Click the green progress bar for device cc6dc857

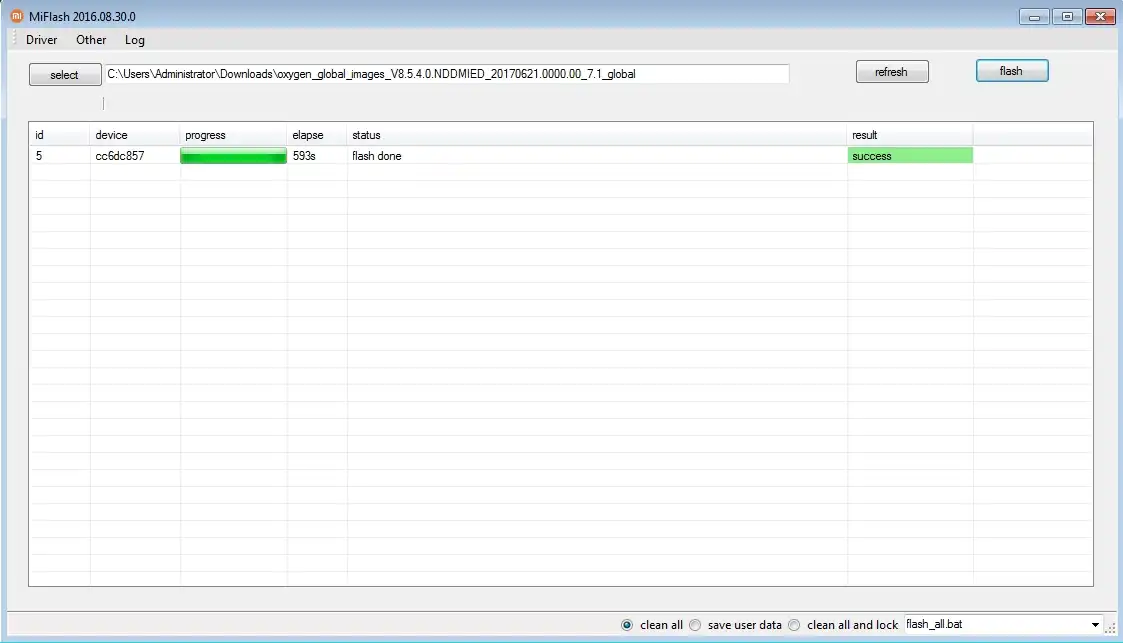coord(233,156)
